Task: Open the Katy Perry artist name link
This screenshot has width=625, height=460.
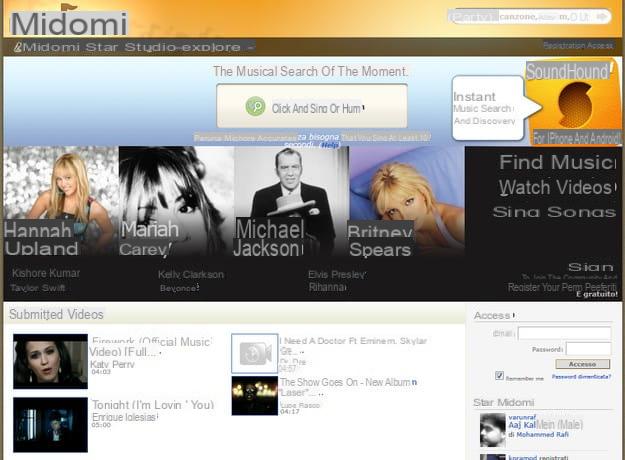Action: [112, 364]
